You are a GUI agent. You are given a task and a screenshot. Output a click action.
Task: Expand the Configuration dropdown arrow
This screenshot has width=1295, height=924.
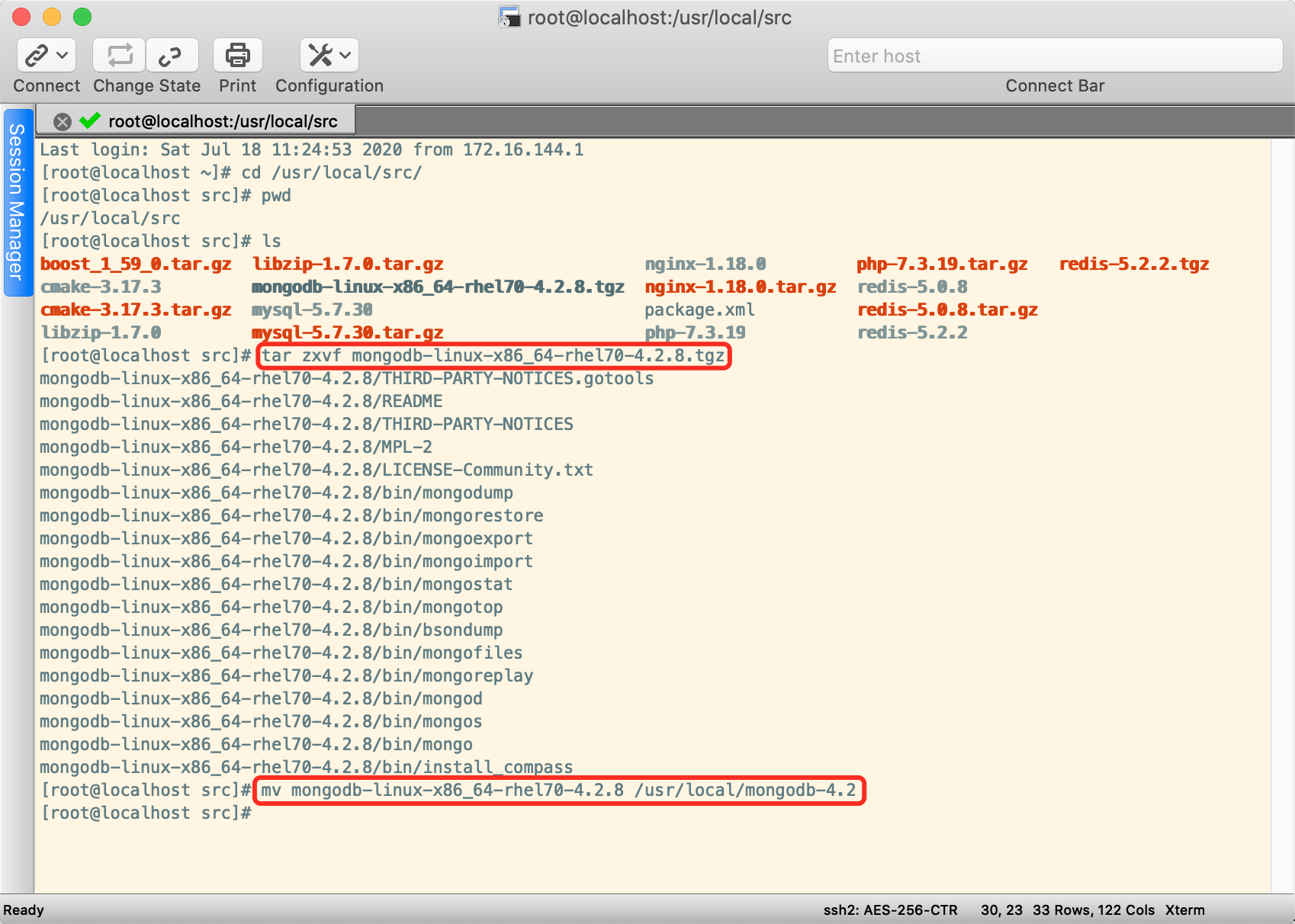345,56
